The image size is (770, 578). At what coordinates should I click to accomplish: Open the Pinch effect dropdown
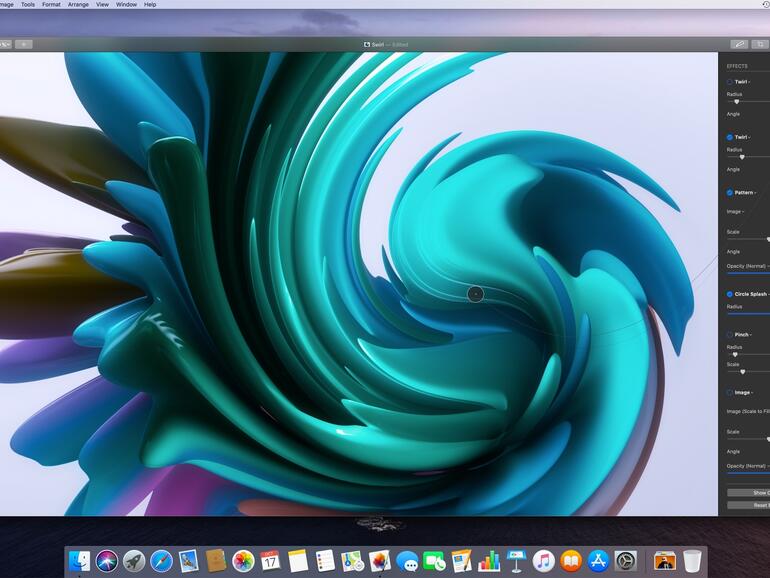pos(743,335)
